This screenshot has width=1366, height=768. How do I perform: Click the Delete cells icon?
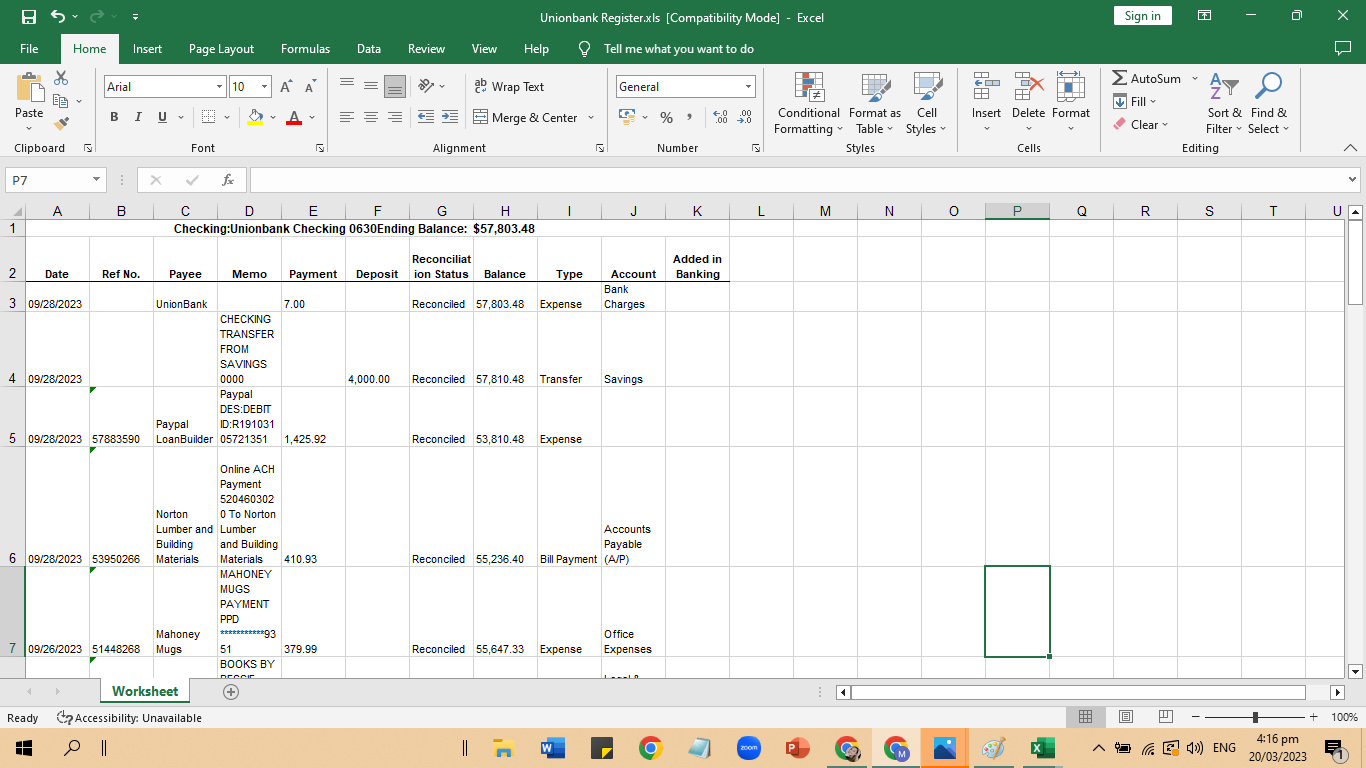(1028, 87)
